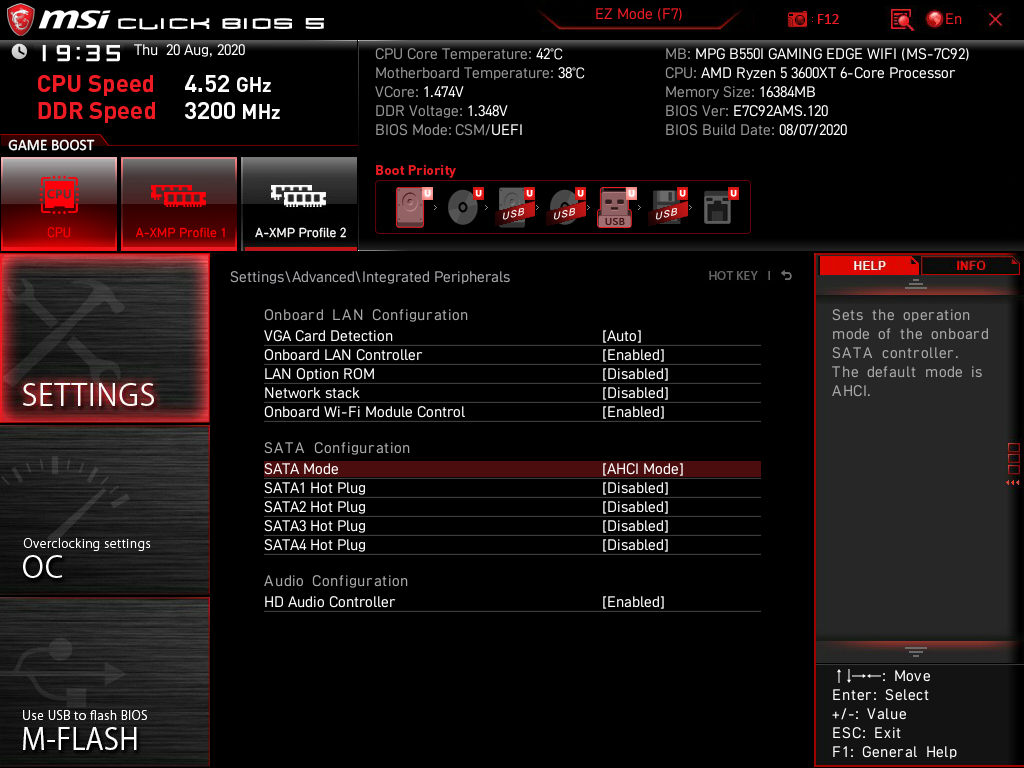Select the Network stack row label
The width and height of the screenshot is (1024, 768).
pyautogui.click(x=312, y=392)
